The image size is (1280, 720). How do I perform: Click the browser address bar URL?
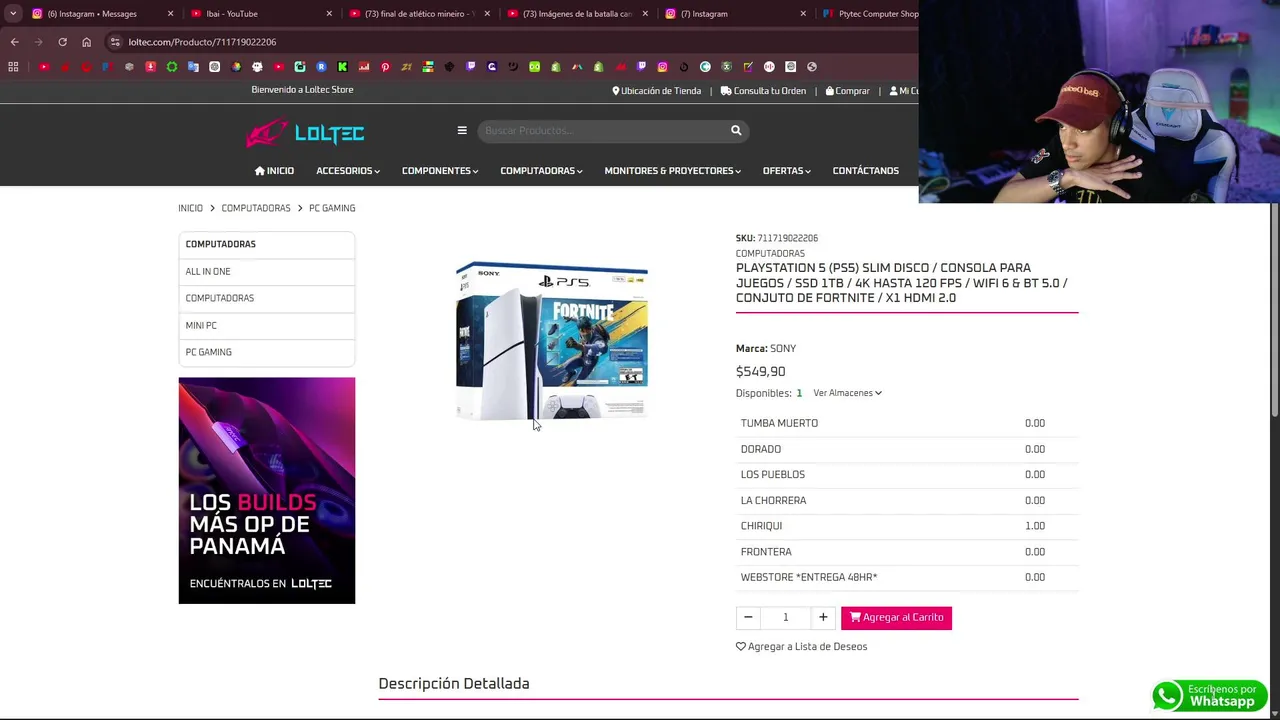202,42
